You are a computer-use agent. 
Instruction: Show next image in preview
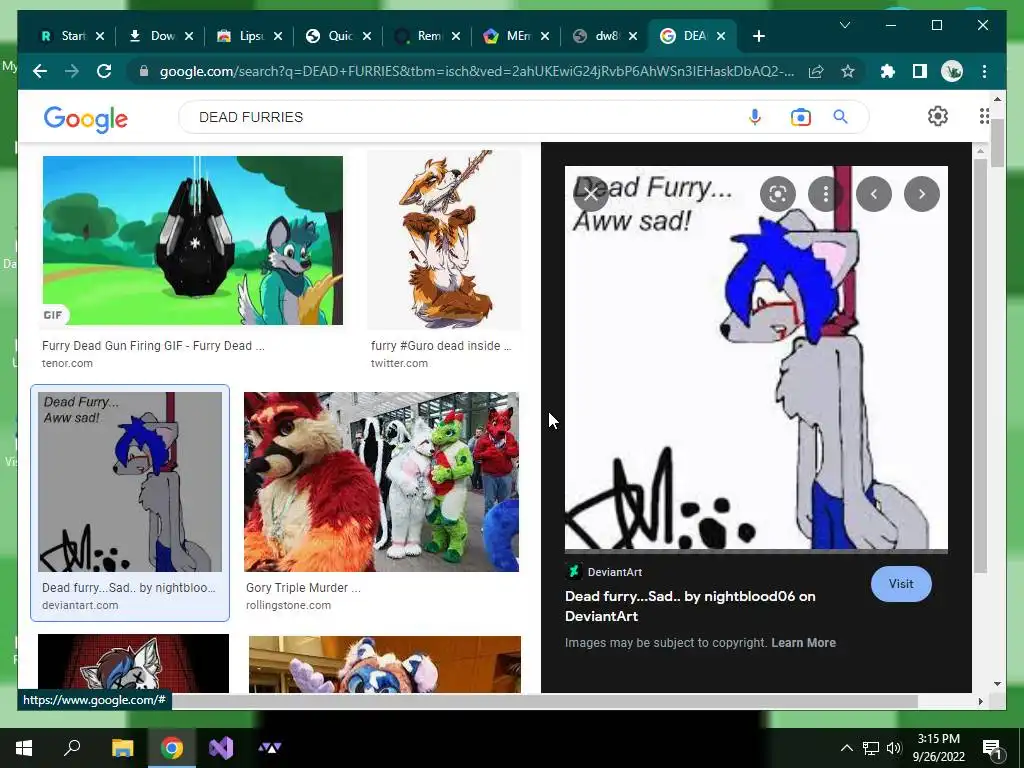pos(921,194)
